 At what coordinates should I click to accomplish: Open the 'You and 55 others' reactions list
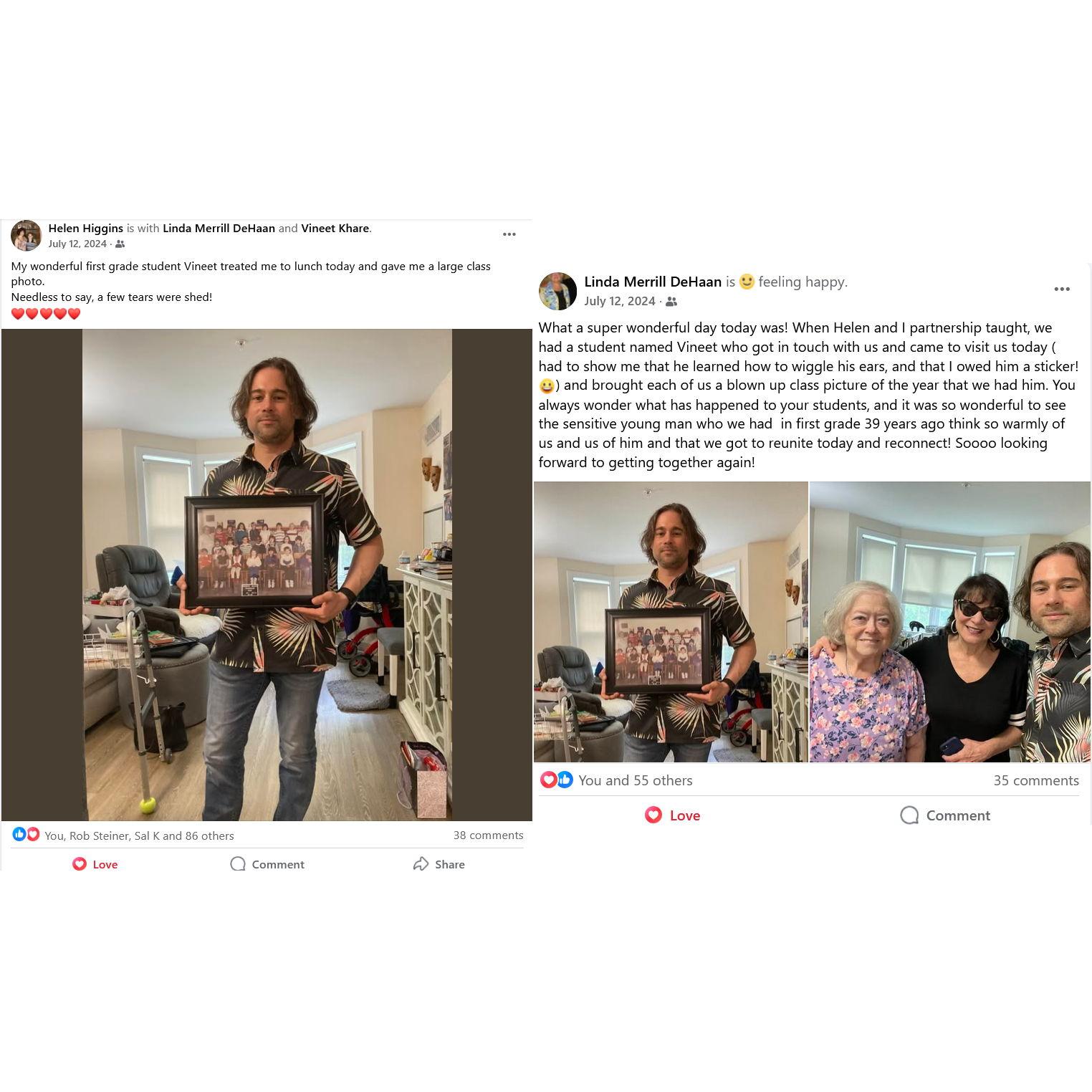click(635, 780)
